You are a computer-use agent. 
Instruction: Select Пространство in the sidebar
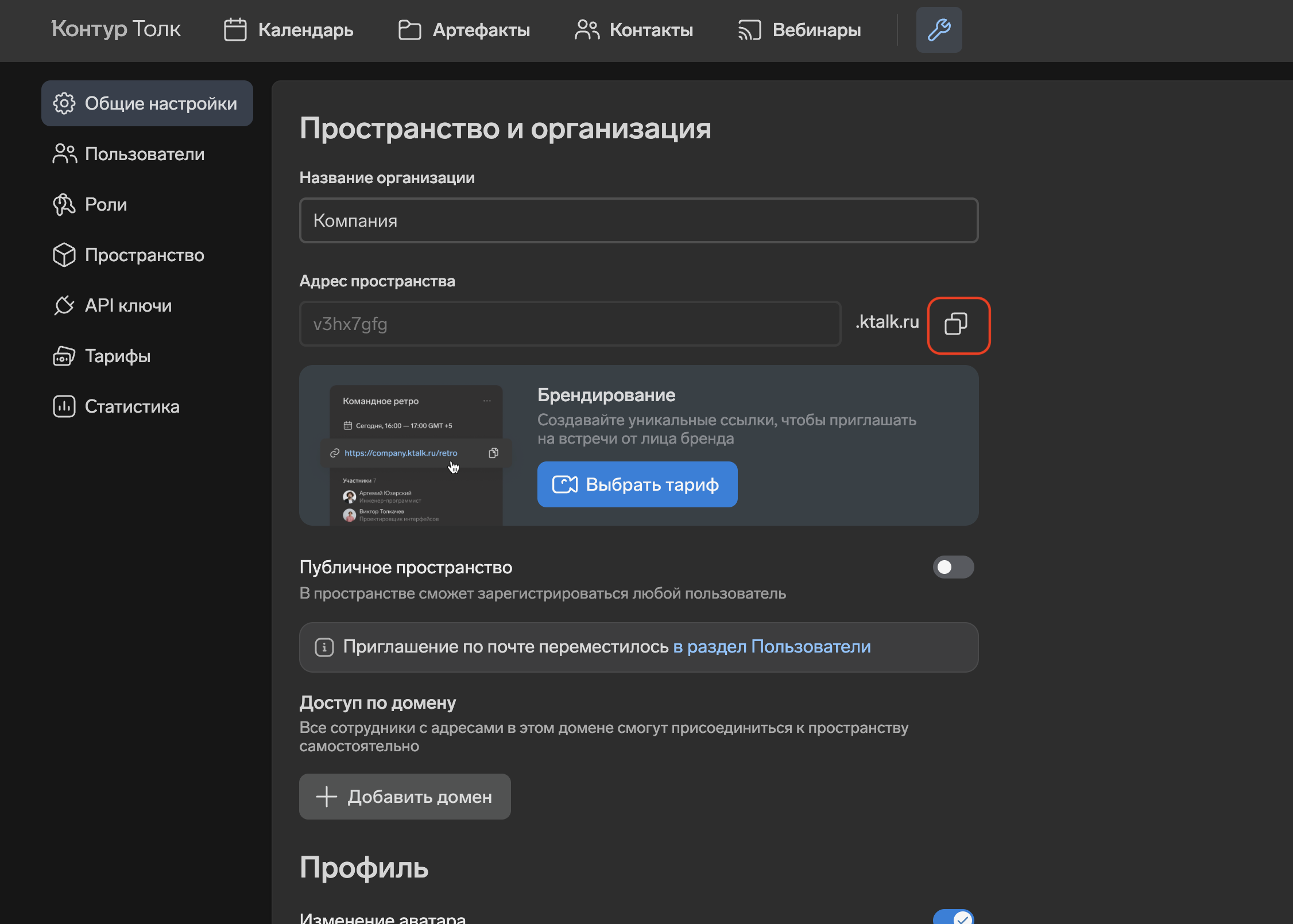coord(147,255)
